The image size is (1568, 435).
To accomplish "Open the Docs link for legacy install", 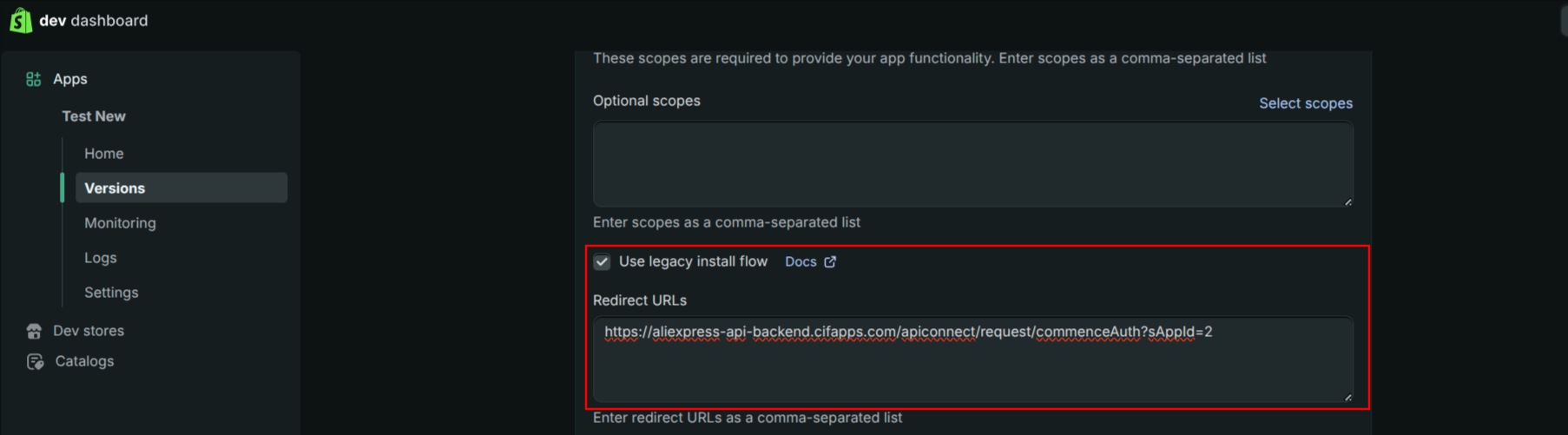I will [800, 261].
